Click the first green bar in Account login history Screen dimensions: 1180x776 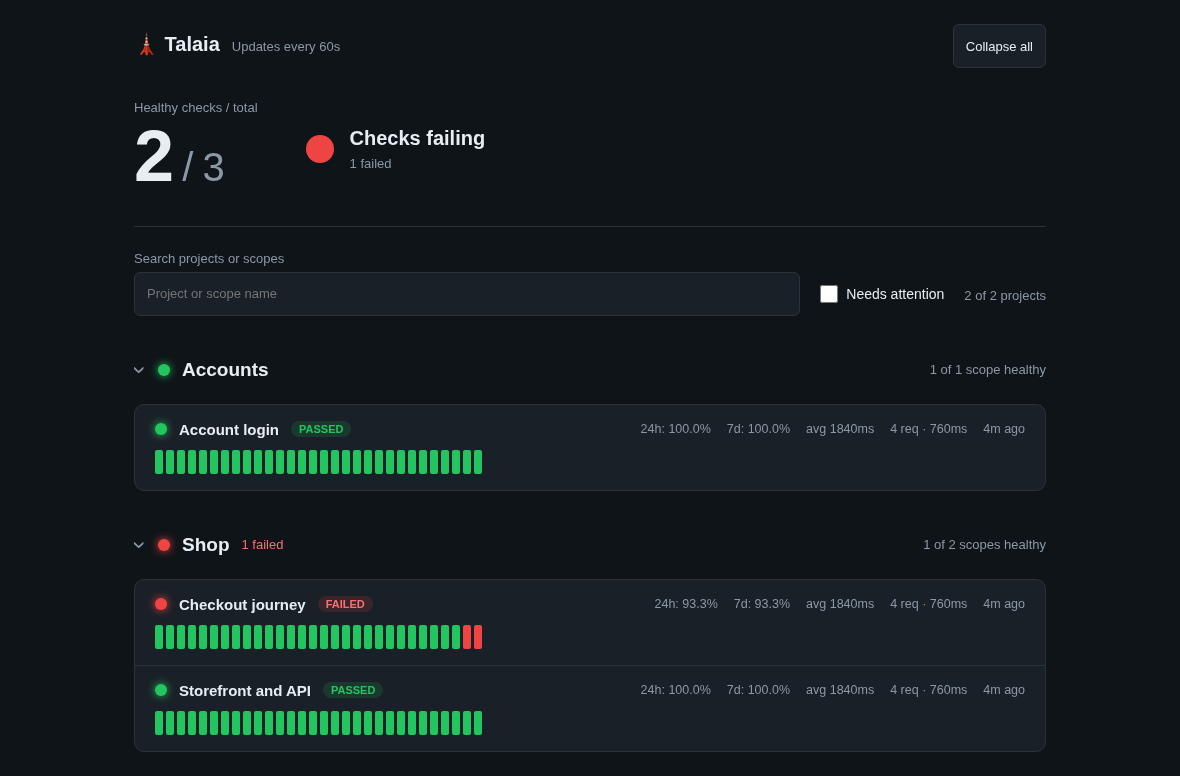159,462
